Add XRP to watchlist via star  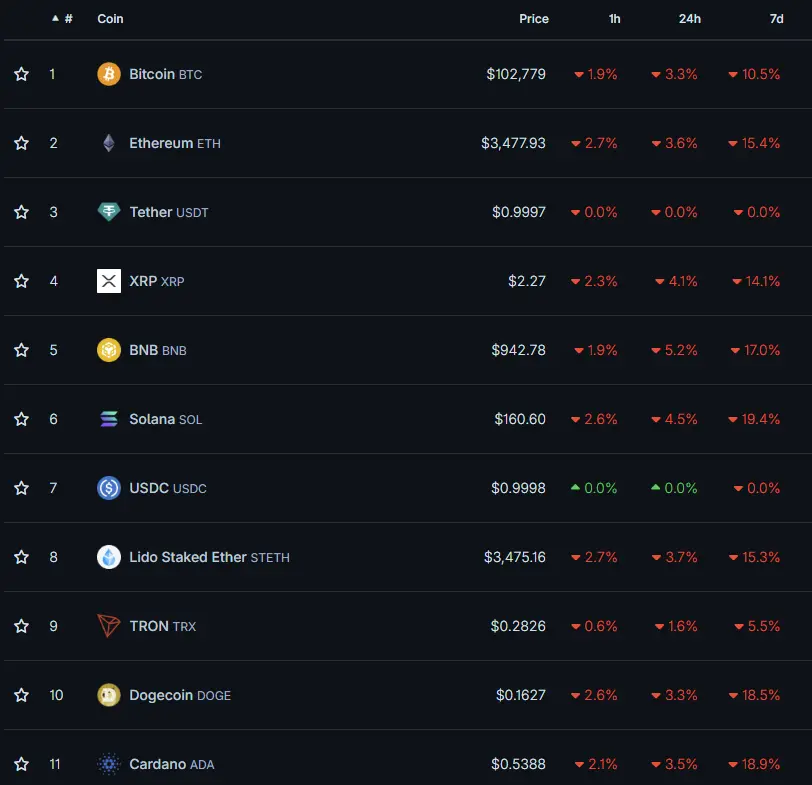click(21, 281)
